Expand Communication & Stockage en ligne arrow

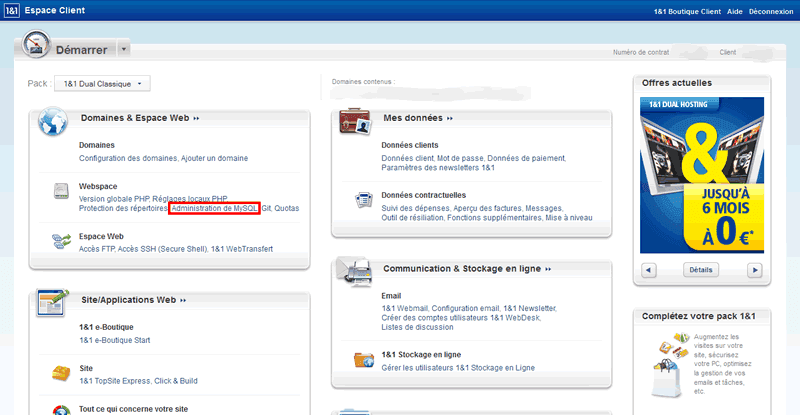(548, 269)
